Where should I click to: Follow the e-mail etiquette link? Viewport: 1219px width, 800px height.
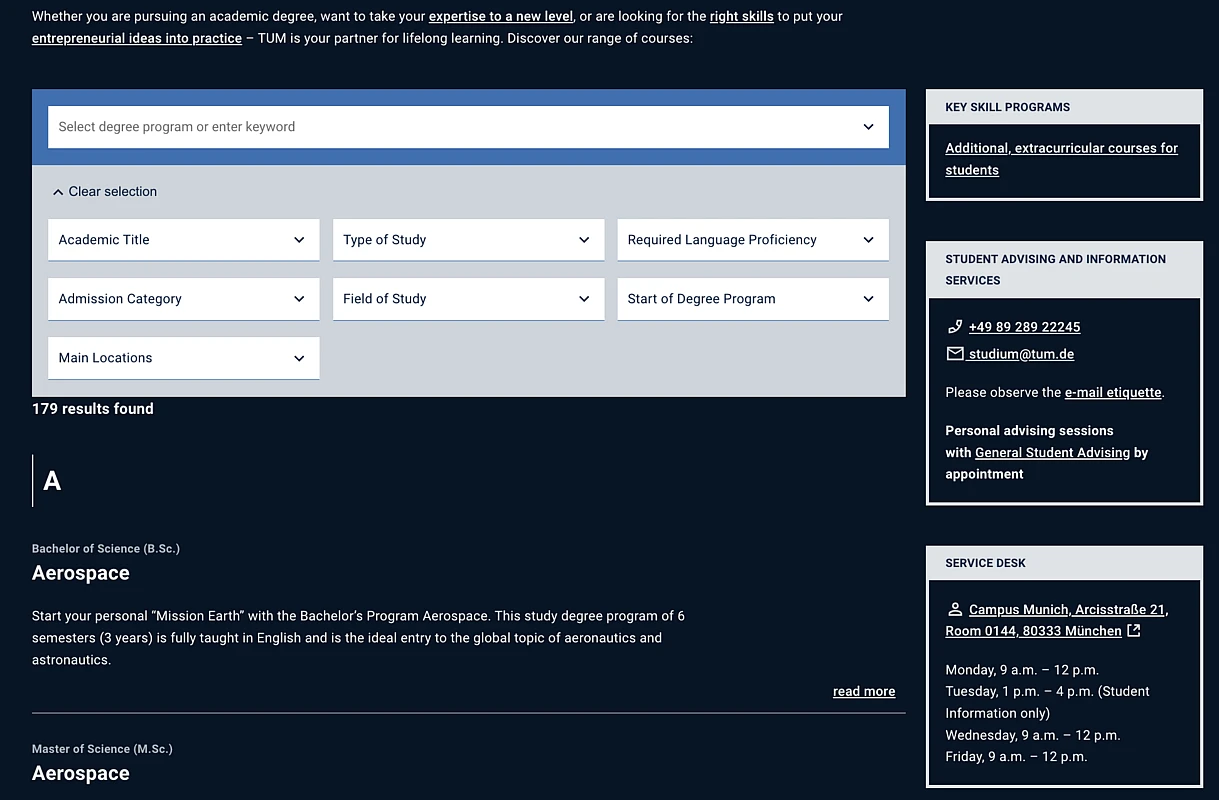click(1112, 392)
